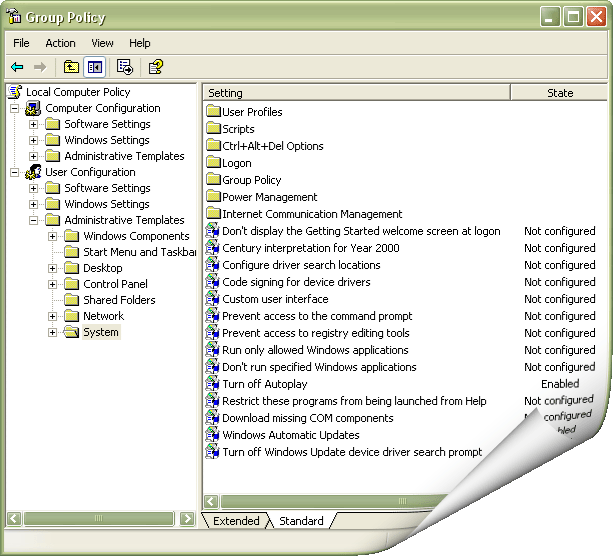Click the Enabled state of Turn off Autoplay
The height and width of the screenshot is (556, 613).
click(560, 384)
